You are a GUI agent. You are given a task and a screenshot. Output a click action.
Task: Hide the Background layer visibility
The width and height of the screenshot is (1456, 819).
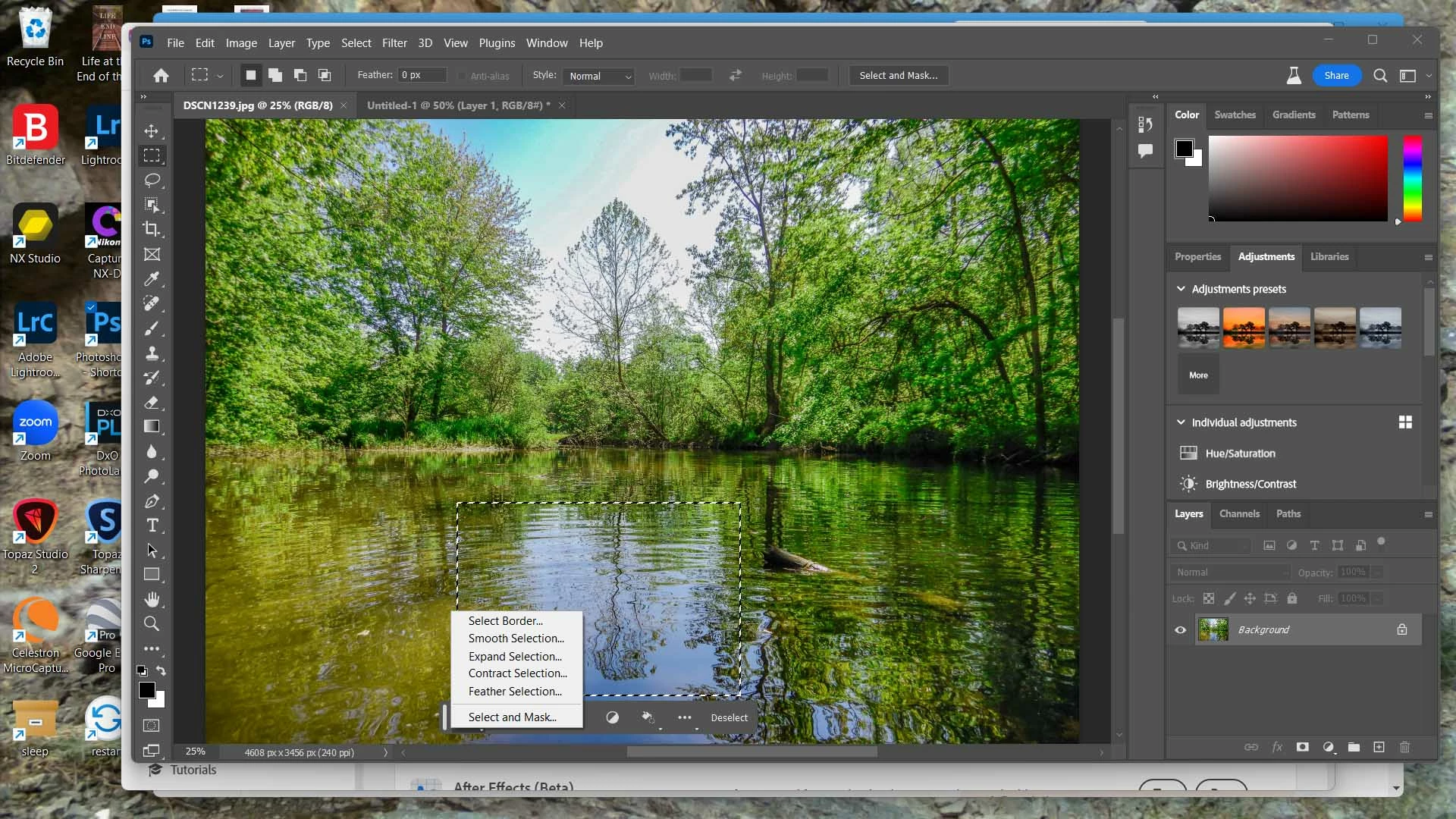pos(1180,629)
